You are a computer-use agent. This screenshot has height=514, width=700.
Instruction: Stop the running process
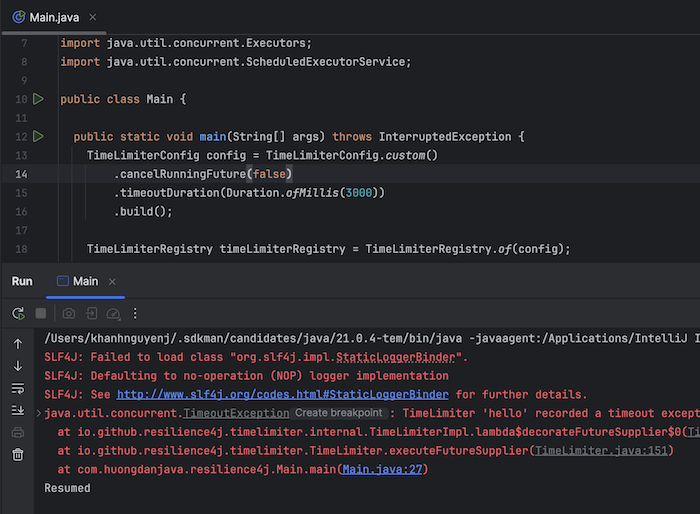41,313
